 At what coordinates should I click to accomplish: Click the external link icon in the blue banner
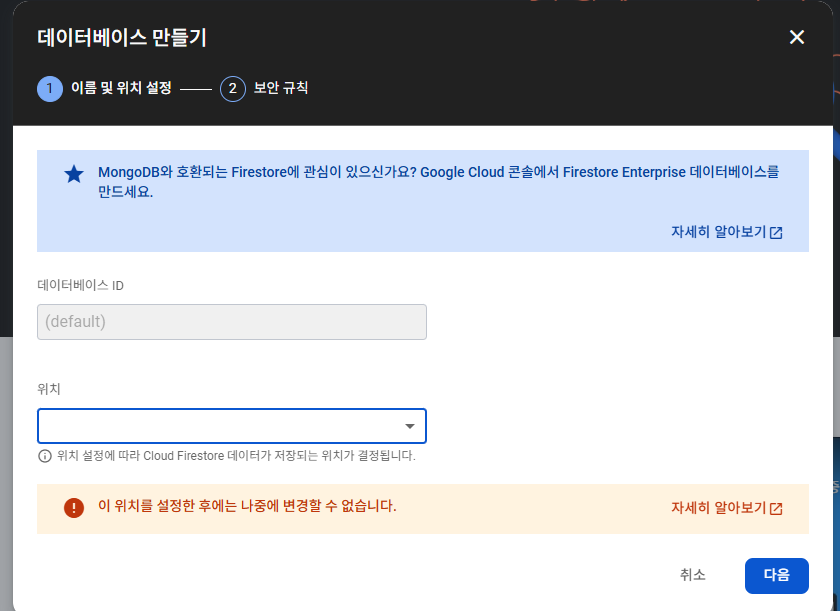click(x=776, y=232)
